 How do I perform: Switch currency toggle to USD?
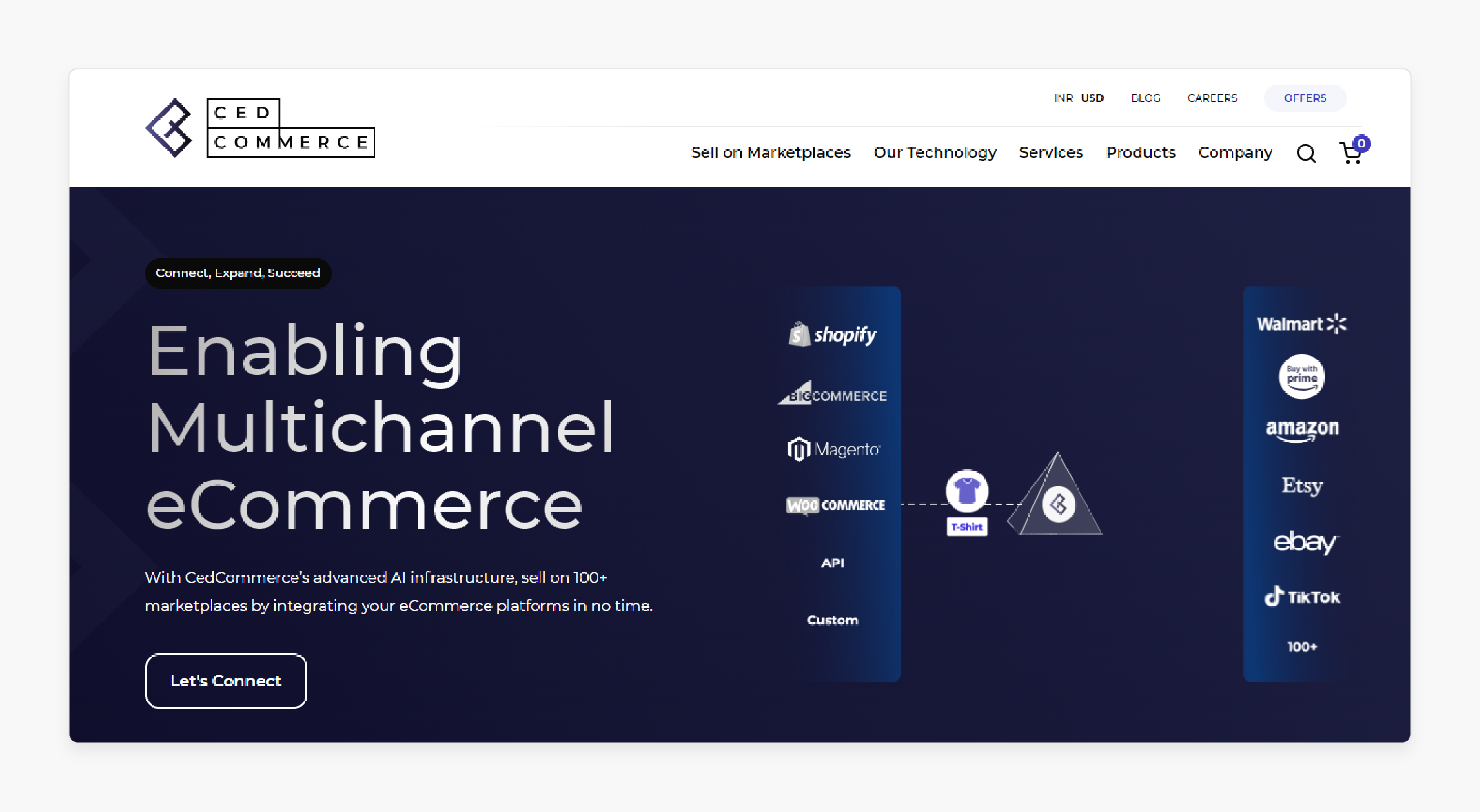[1091, 97]
